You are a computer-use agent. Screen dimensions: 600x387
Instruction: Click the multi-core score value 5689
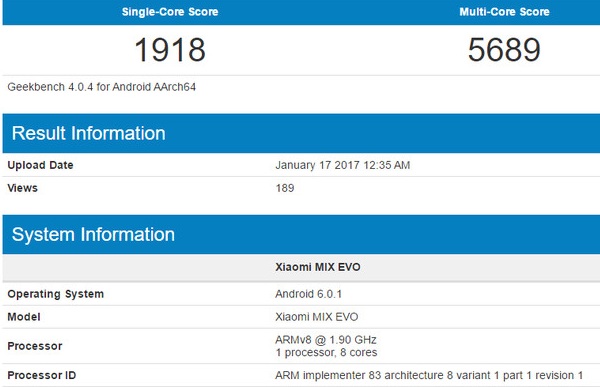click(x=504, y=50)
